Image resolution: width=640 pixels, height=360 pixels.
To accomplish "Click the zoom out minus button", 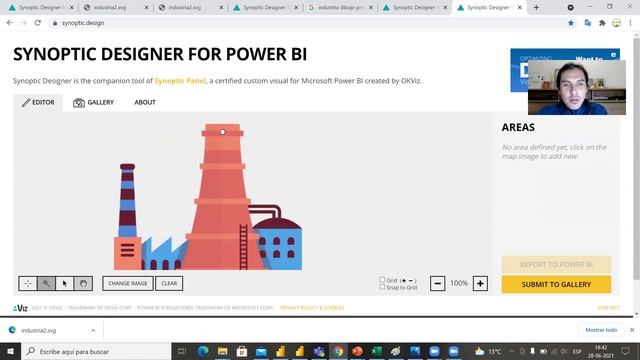I will click(438, 283).
